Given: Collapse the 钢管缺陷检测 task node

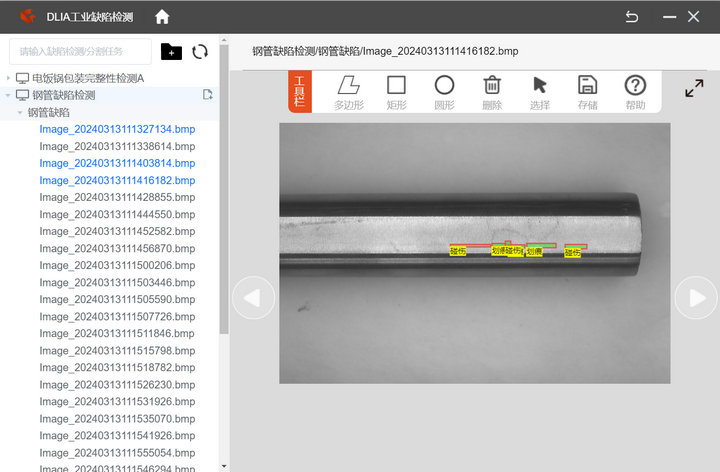Looking at the screenshot, I should [8, 95].
